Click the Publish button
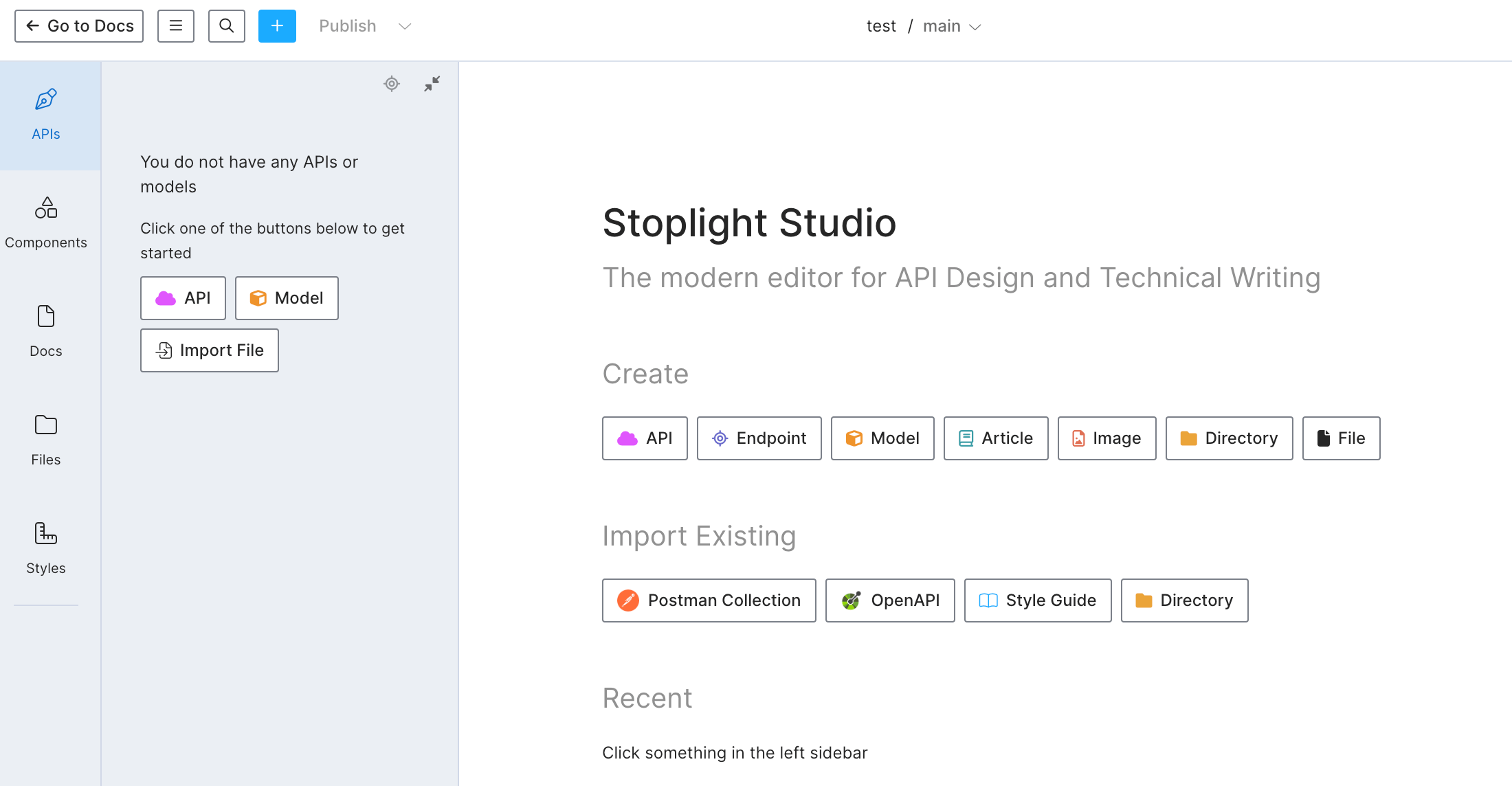This screenshot has height=786, width=1512. 348,26
